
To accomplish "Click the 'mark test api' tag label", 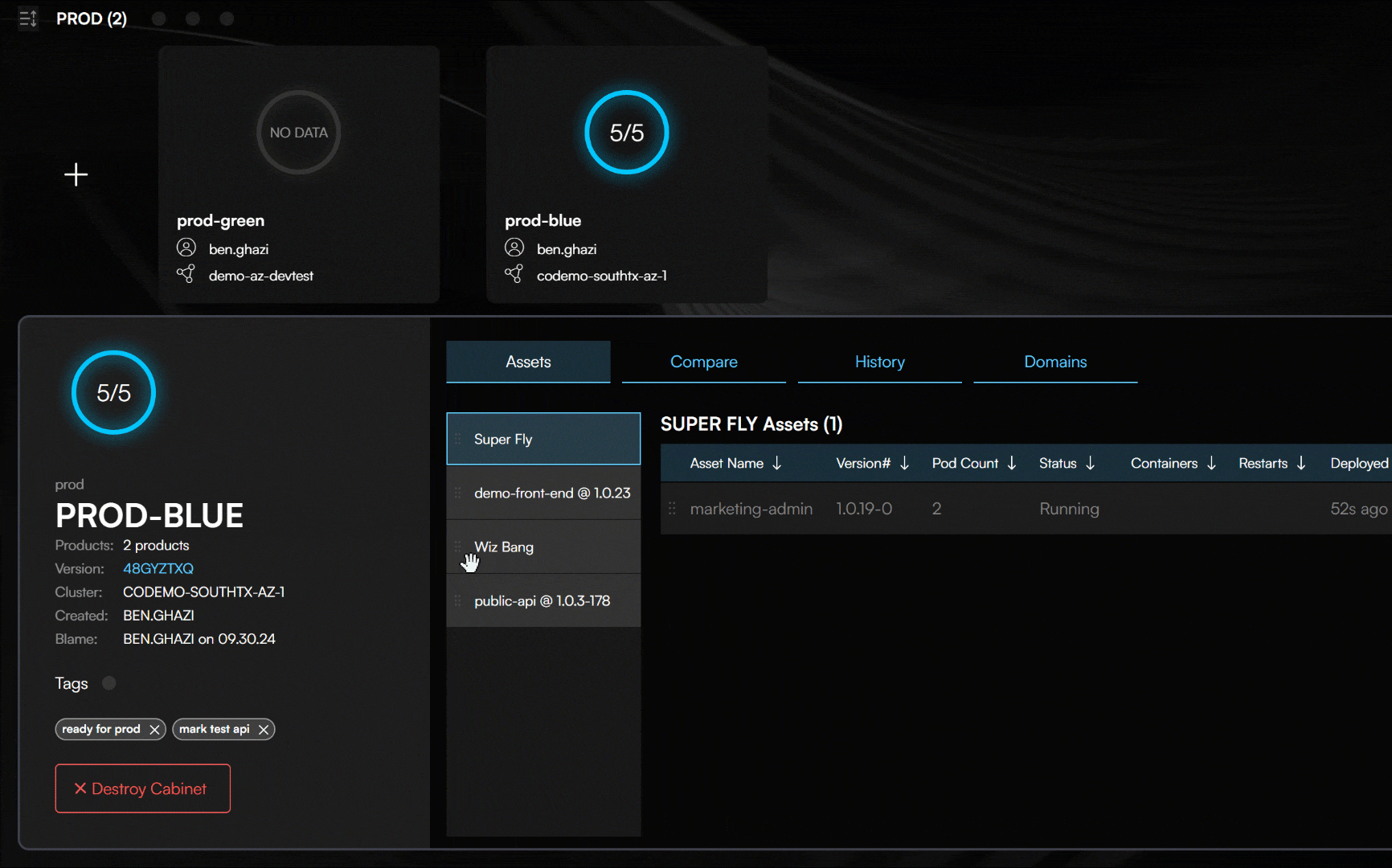I will point(215,729).
